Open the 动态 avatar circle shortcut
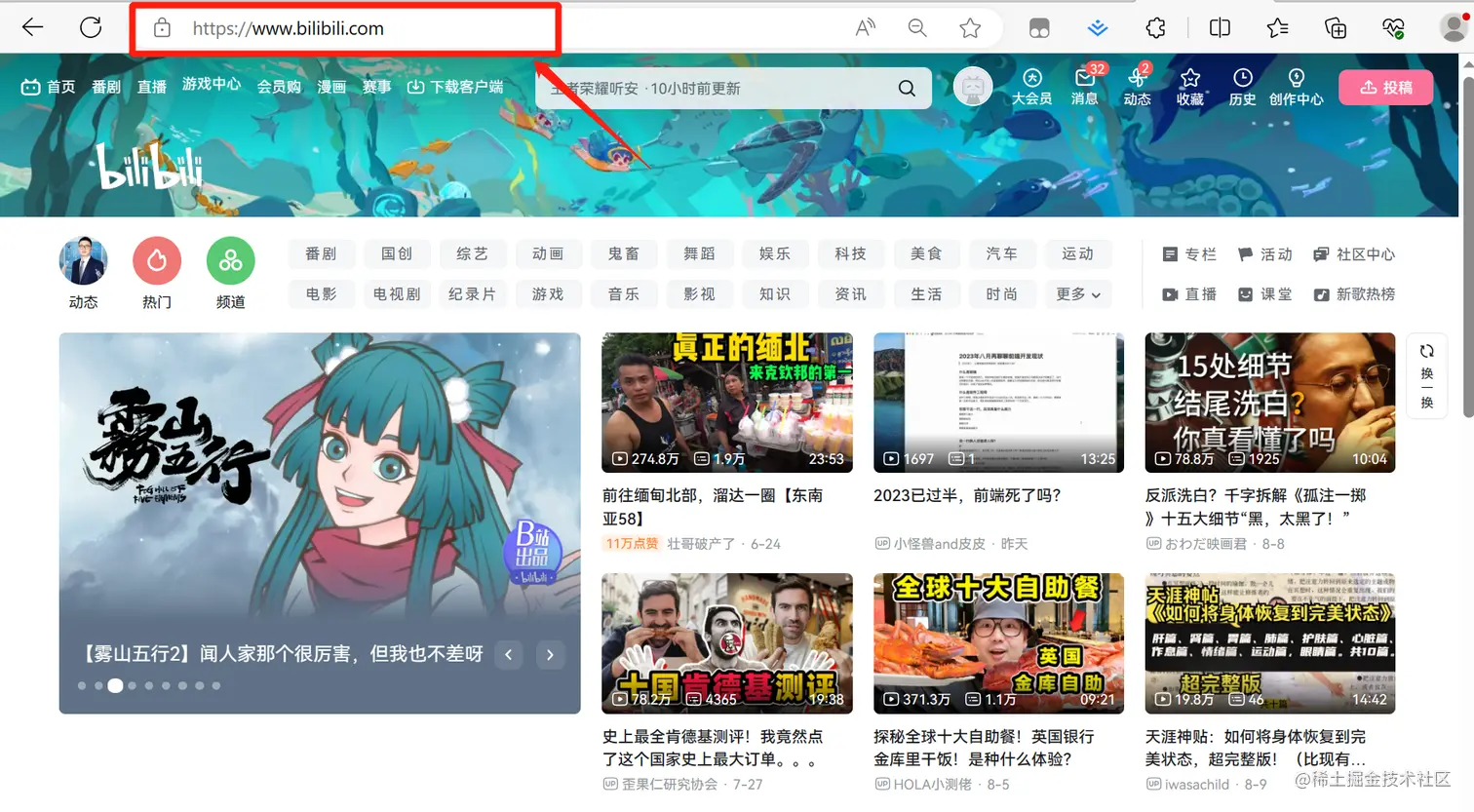1474x812 pixels. click(x=83, y=260)
